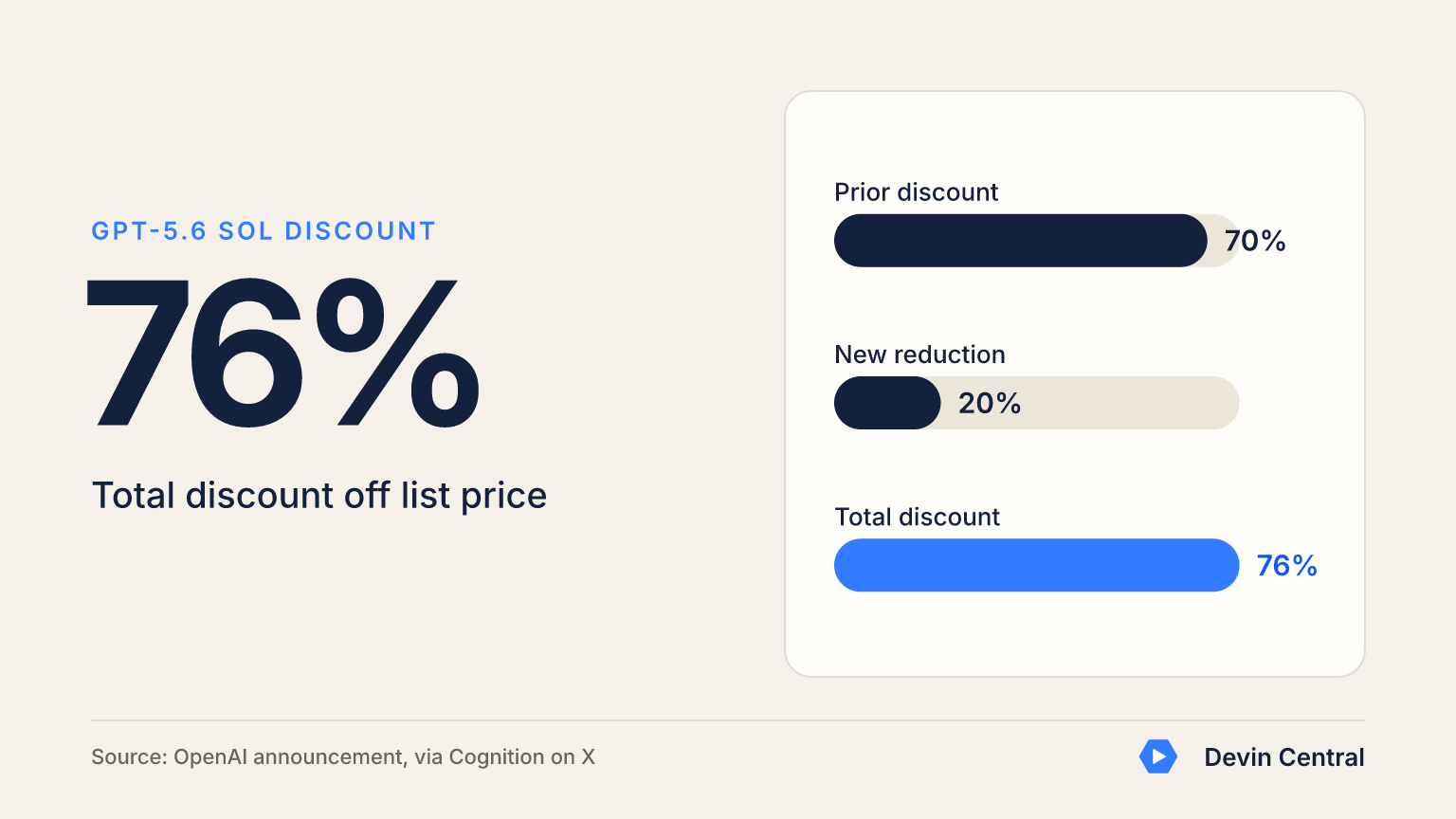Click the blue 76% label beside the bar

1286,566
